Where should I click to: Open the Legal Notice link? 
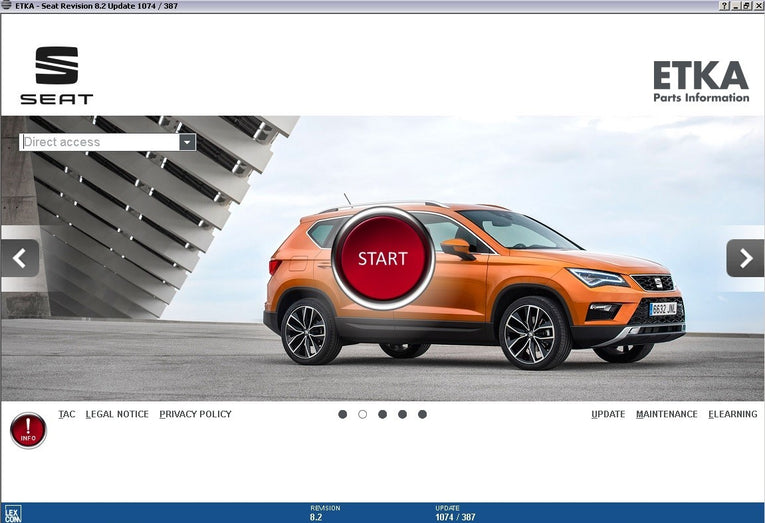click(117, 414)
